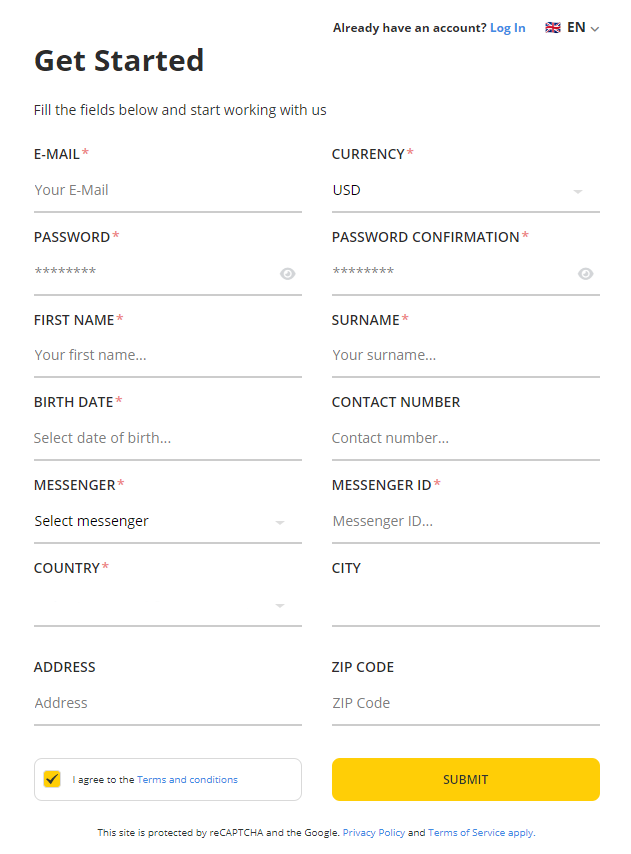The width and height of the screenshot is (631, 854).
Task: Open the Privacy Policy link
Action: (374, 832)
